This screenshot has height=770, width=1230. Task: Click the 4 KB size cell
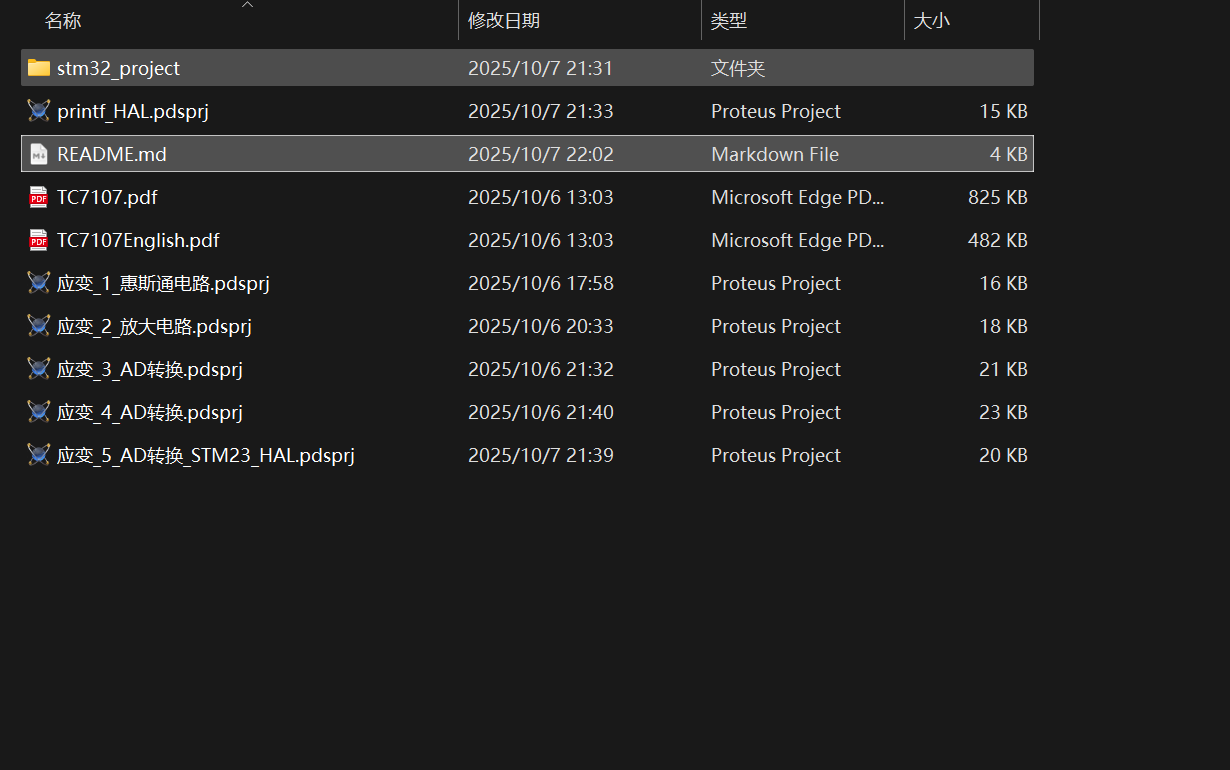point(1008,154)
